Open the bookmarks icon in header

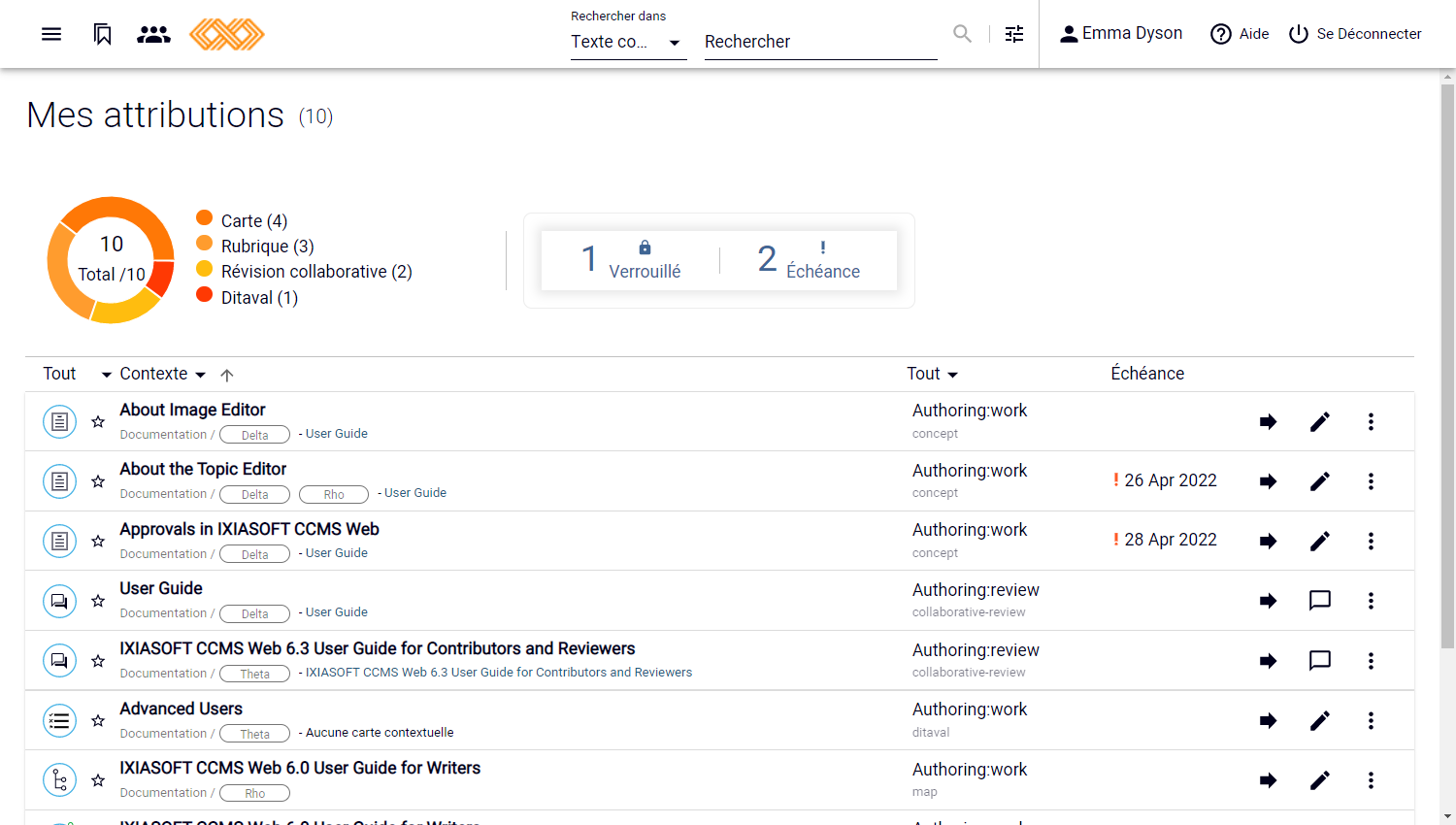[102, 34]
